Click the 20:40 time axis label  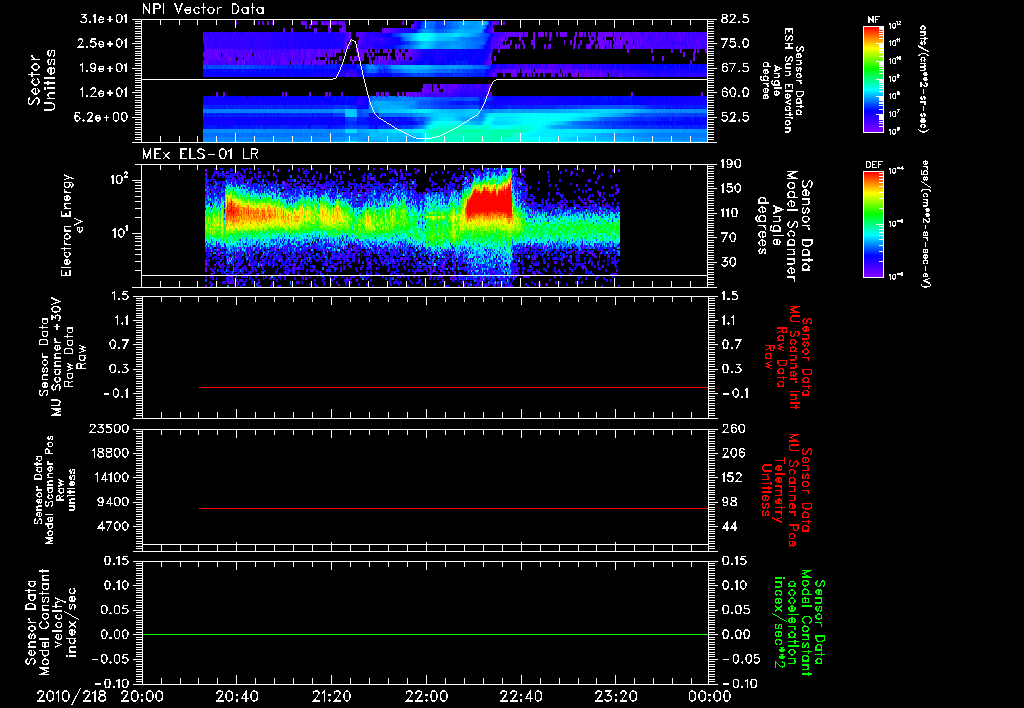(236, 696)
